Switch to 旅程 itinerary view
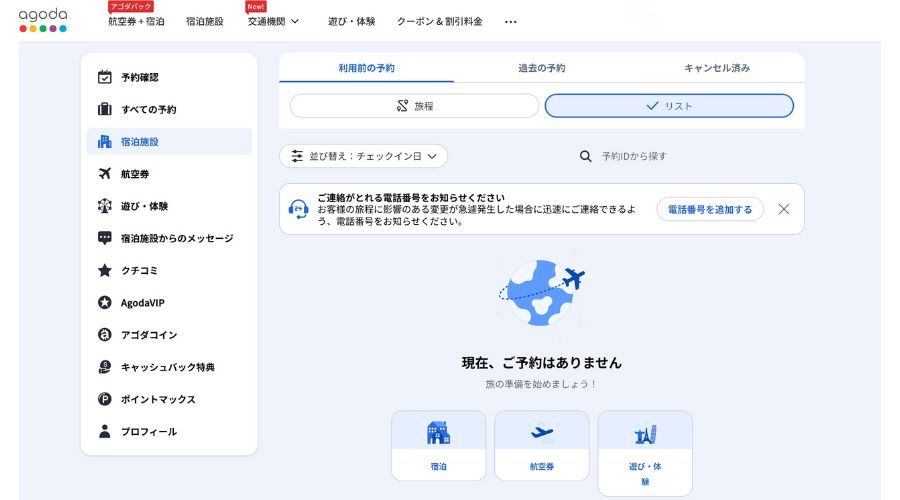Image resolution: width=900 pixels, height=500 pixels. pos(414,106)
